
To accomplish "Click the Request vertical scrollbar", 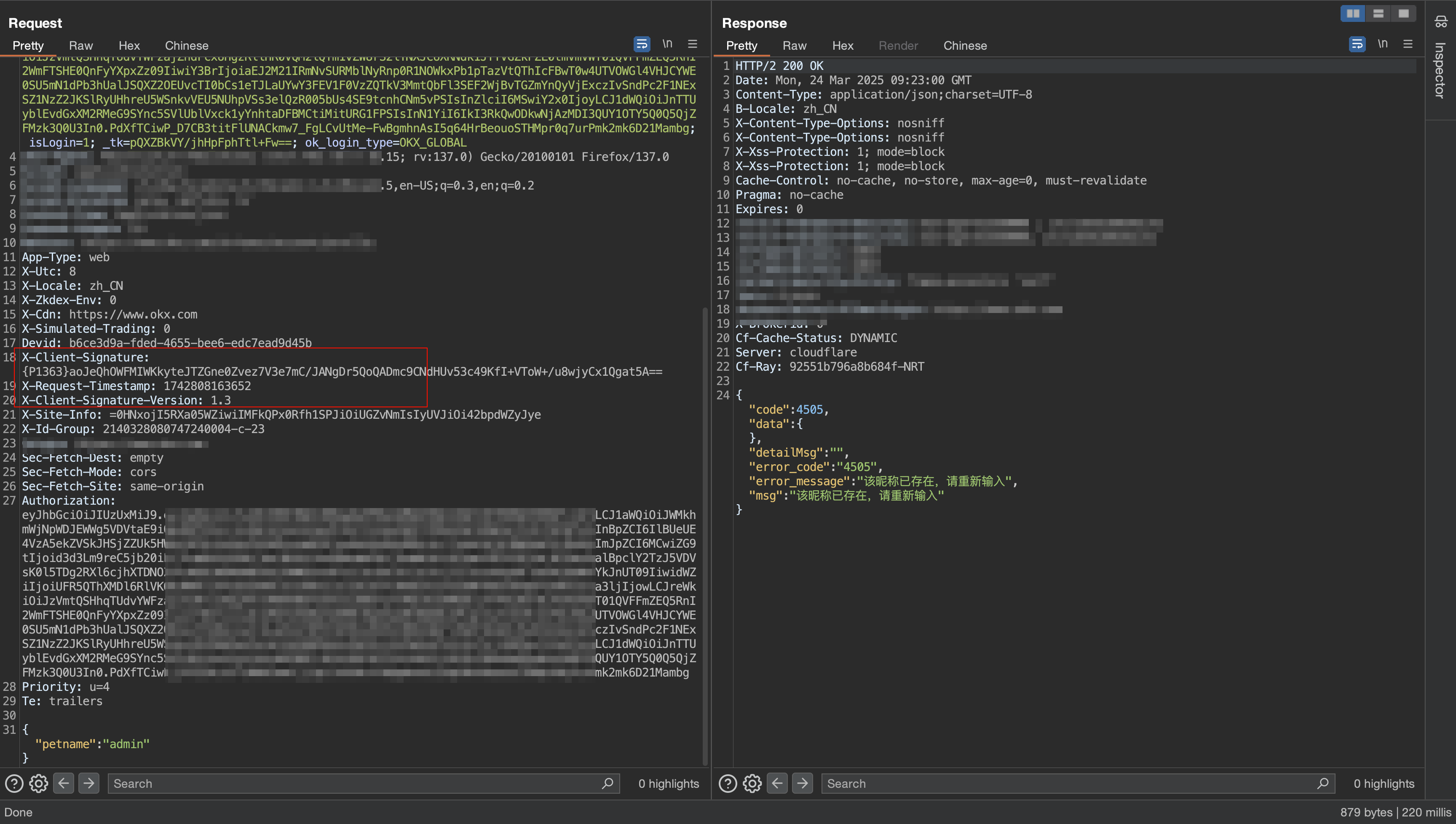I will (x=704, y=536).
